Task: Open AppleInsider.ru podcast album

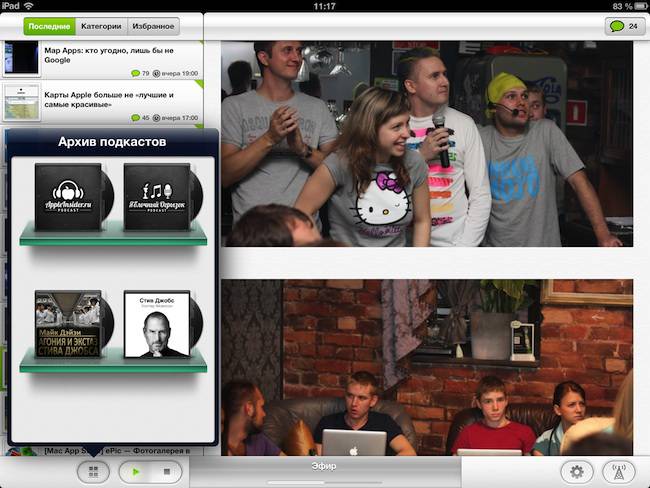Action: pyautogui.click(x=74, y=197)
